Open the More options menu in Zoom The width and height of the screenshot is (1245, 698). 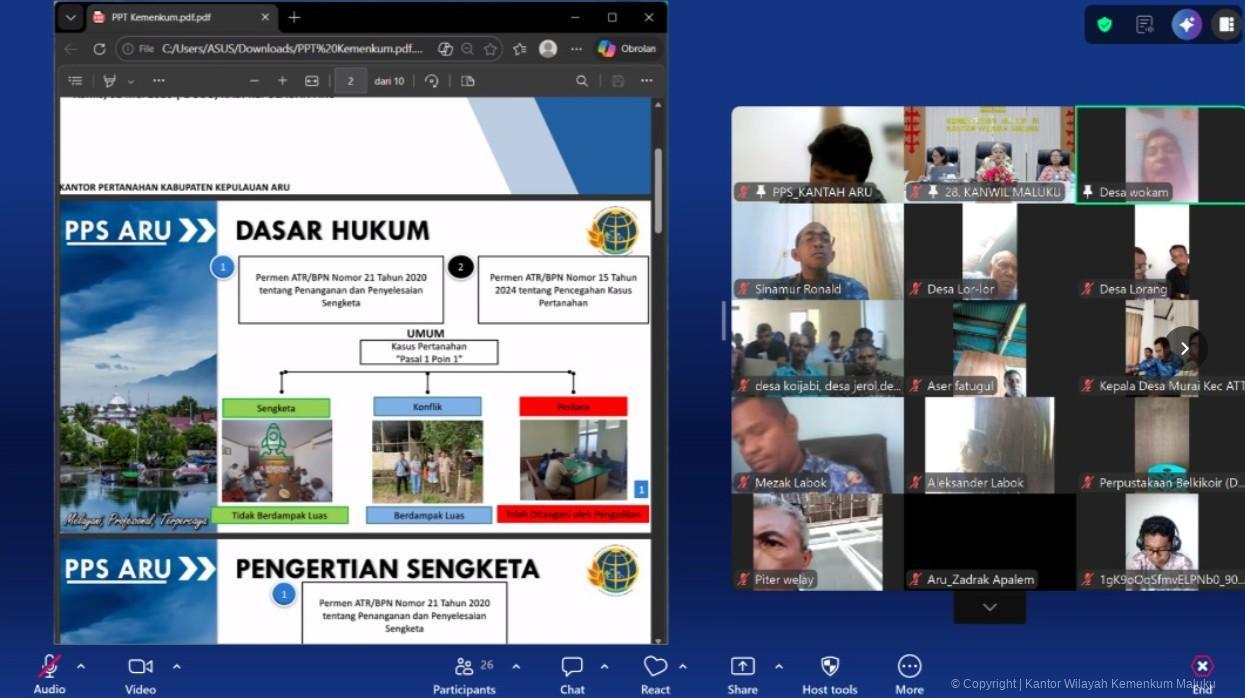pyautogui.click(x=909, y=667)
